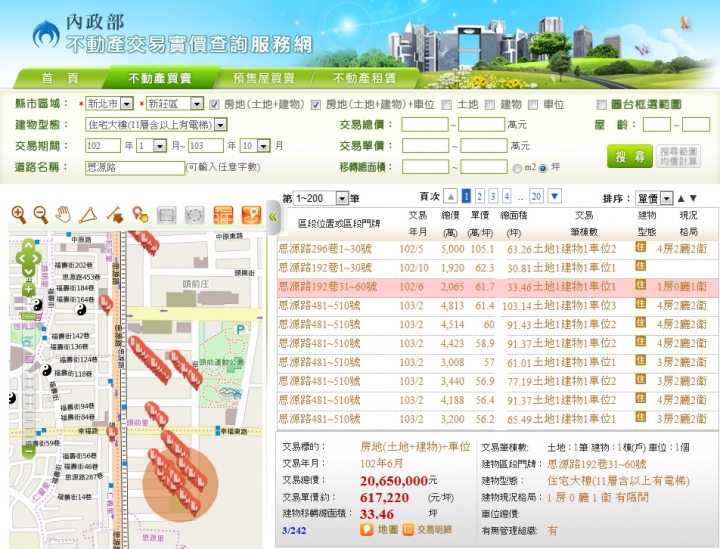
Task: Select the 坪 area unit radio
Action: pos(543,168)
